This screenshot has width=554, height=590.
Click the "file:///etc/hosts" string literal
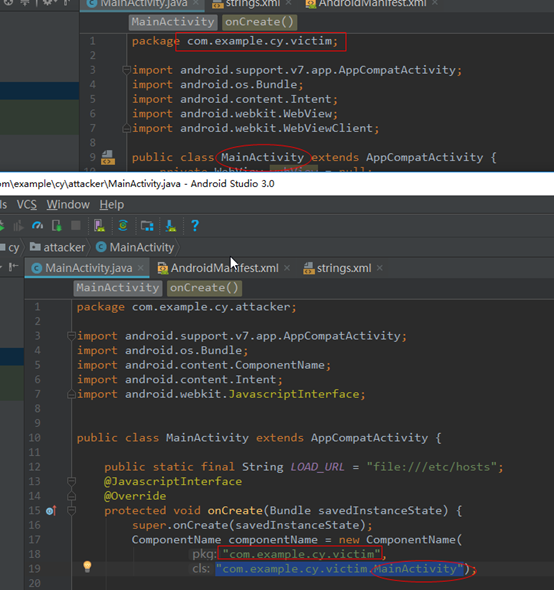pos(432,467)
